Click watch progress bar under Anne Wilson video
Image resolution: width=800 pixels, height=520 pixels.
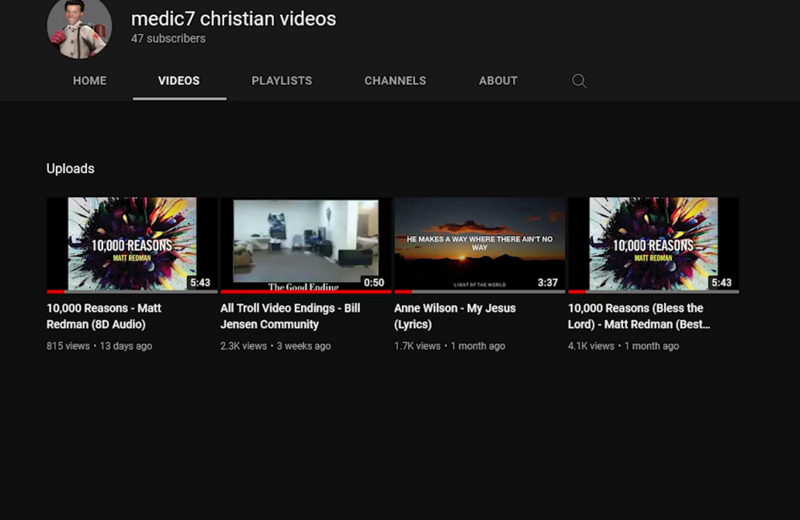tap(480, 292)
